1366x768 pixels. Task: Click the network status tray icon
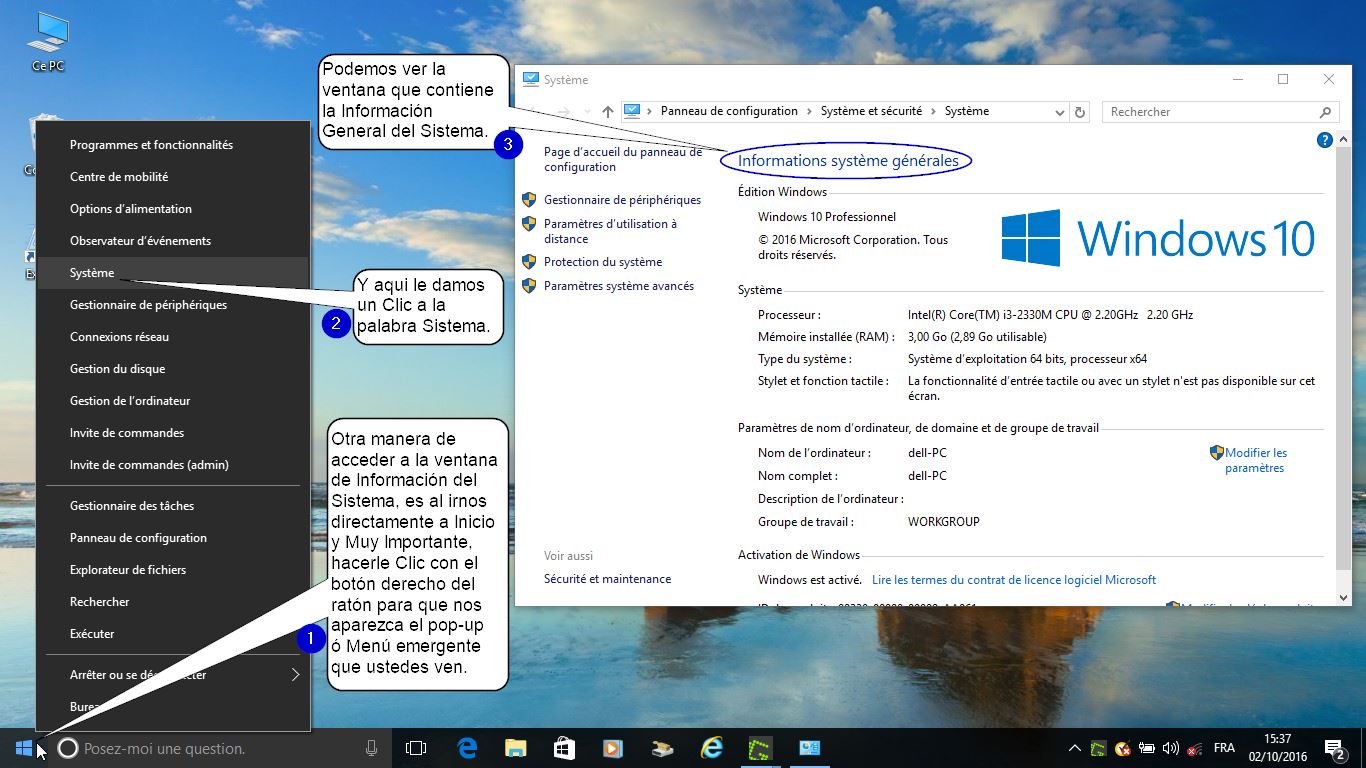1194,748
